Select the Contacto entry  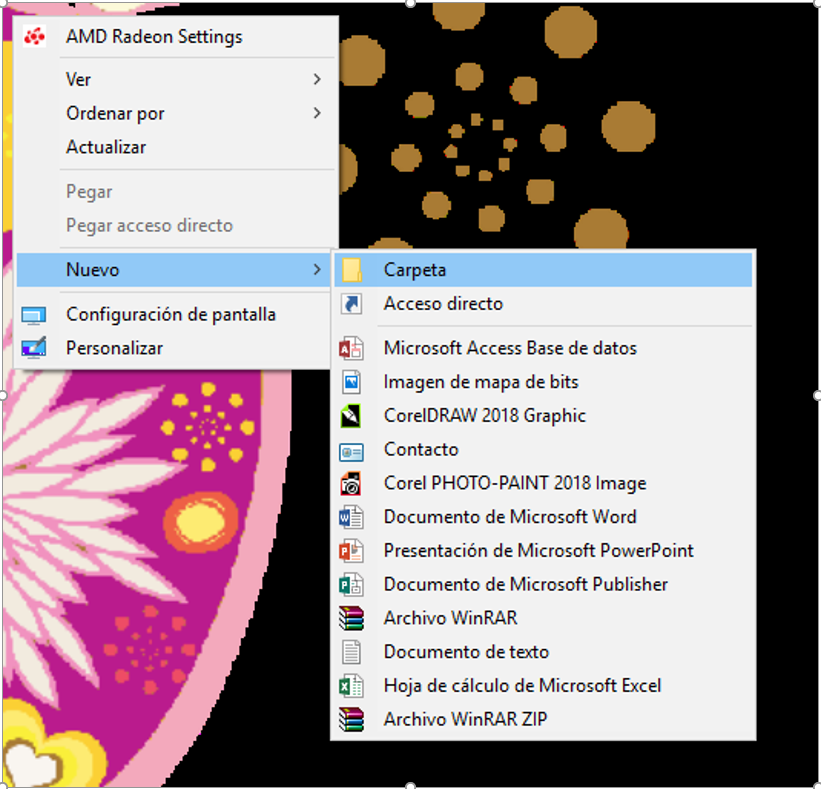(543, 449)
